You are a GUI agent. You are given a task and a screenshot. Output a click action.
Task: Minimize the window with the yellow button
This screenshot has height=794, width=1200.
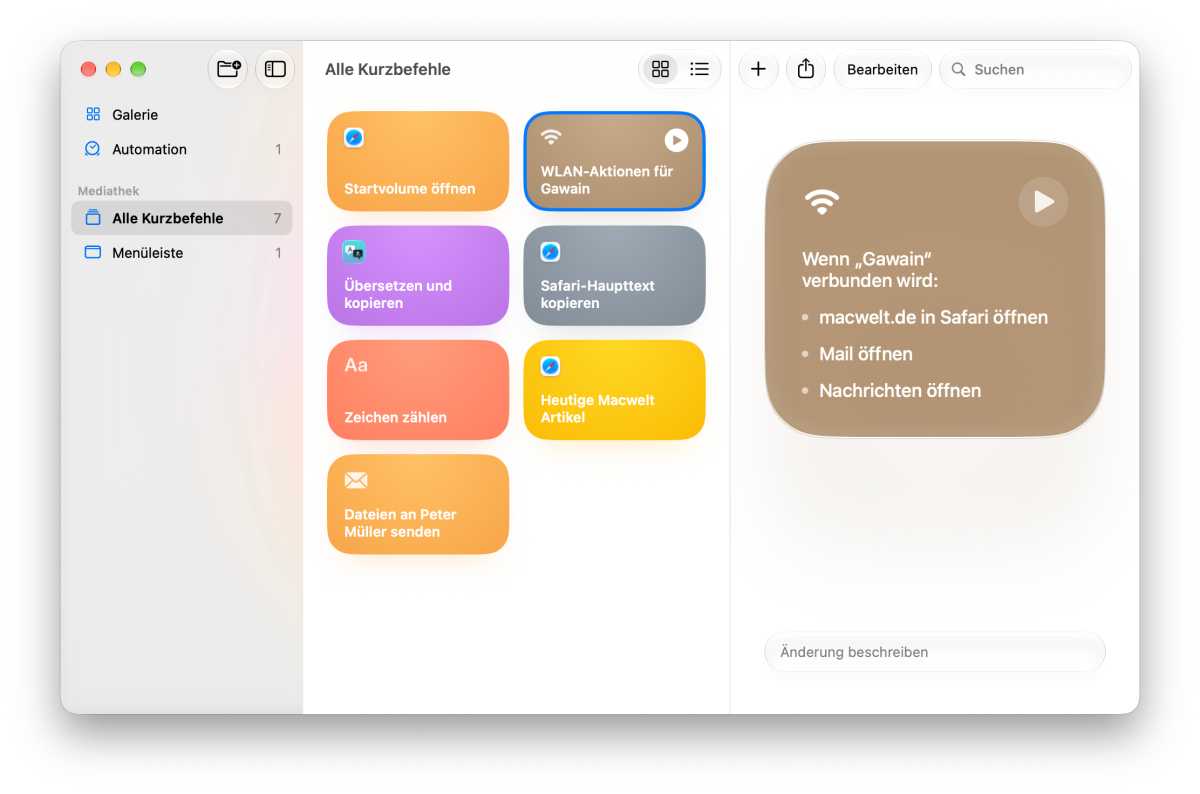(x=113, y=69)
